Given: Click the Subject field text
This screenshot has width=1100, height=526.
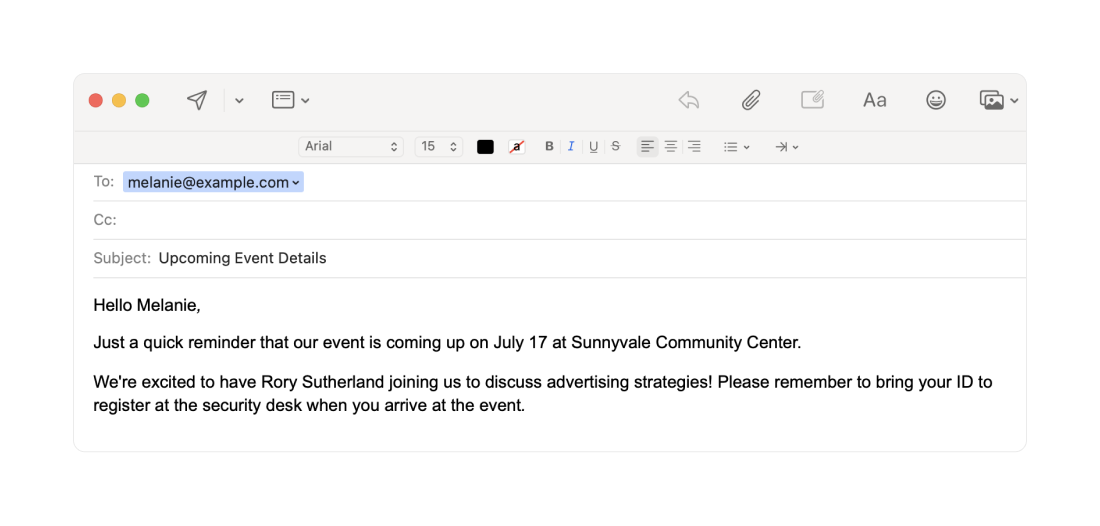Looking at the screenshot, I should coord(242,258).
